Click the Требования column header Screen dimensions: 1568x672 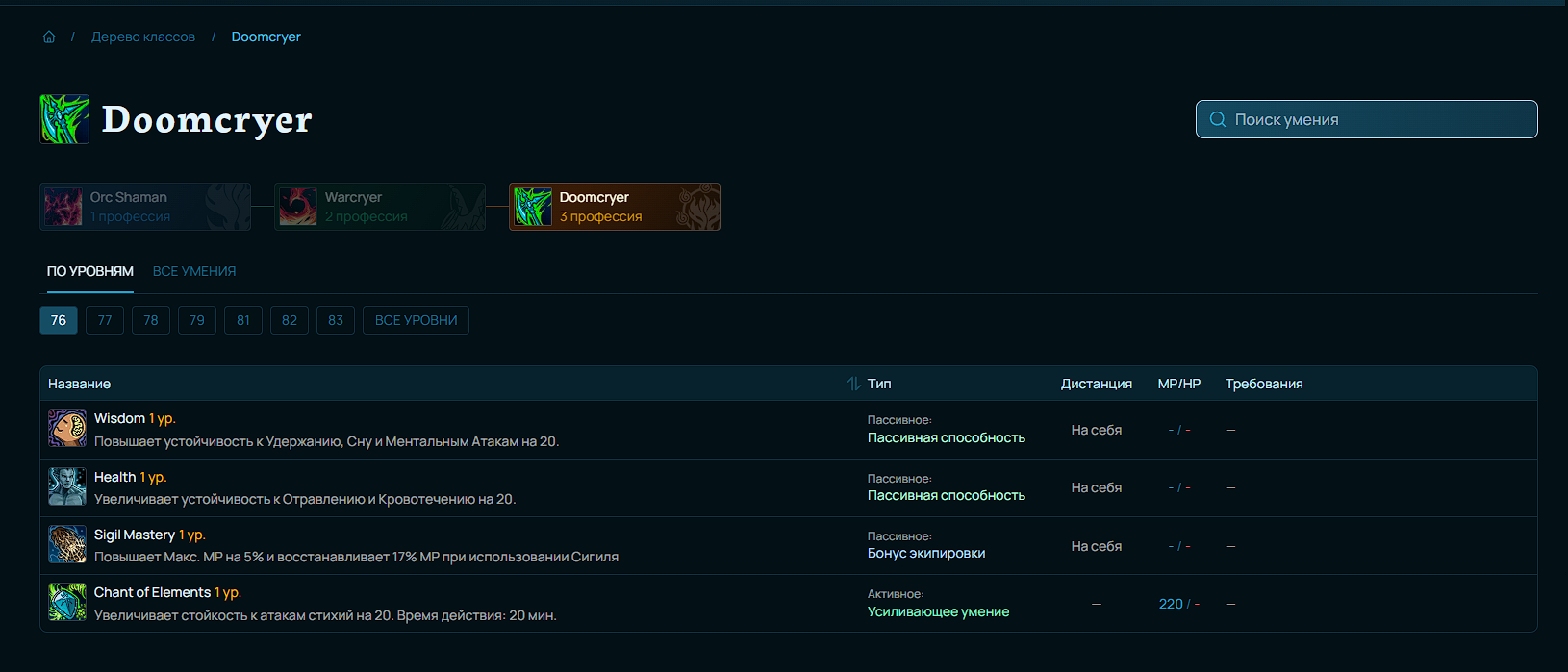pyautogui.click(x=1264, y=384)
